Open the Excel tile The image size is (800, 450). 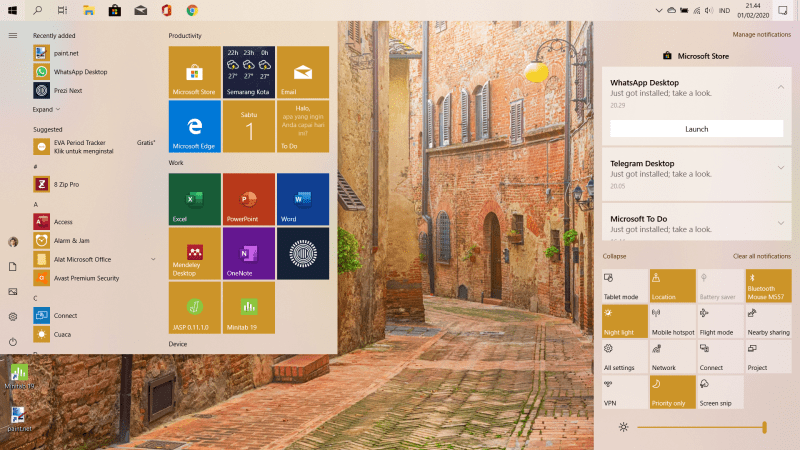194,198
